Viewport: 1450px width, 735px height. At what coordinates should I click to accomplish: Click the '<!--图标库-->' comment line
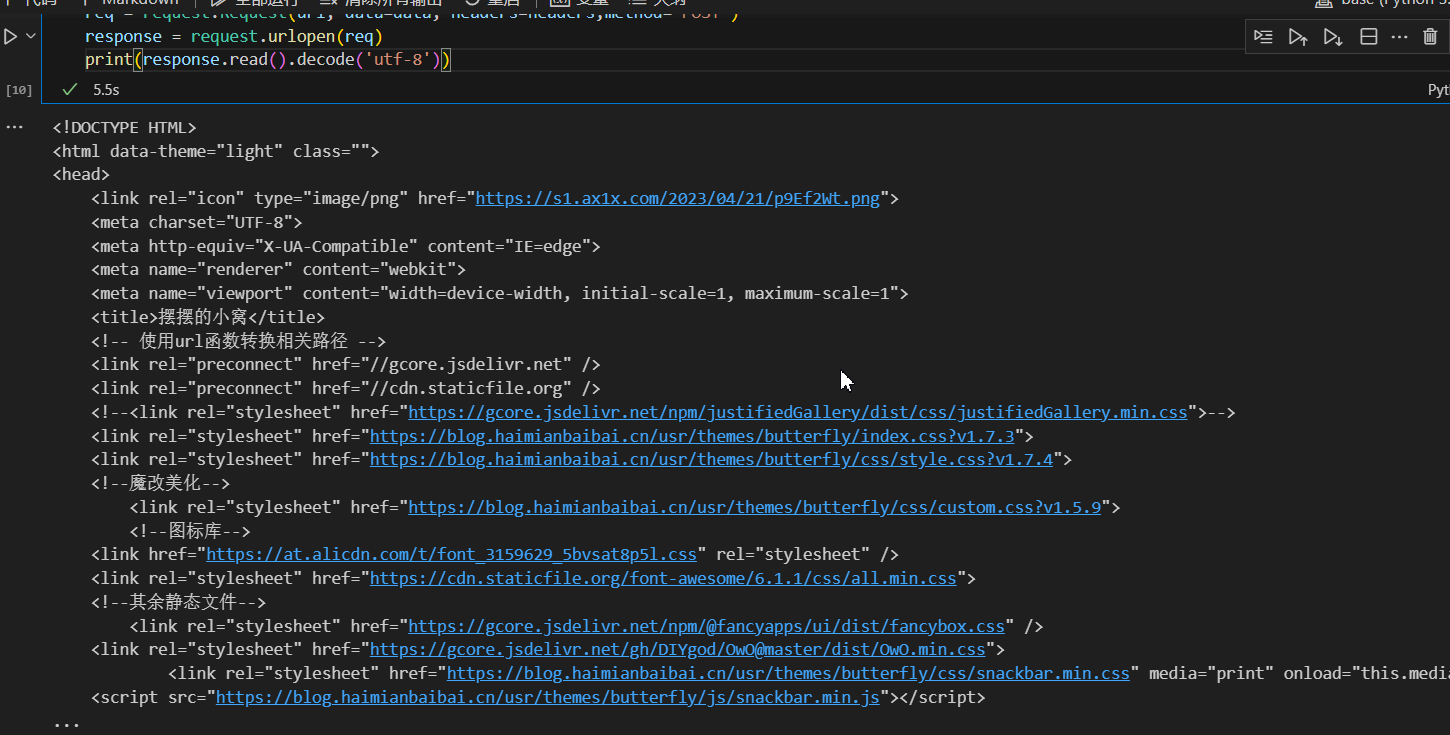click(x=190, y=531)
